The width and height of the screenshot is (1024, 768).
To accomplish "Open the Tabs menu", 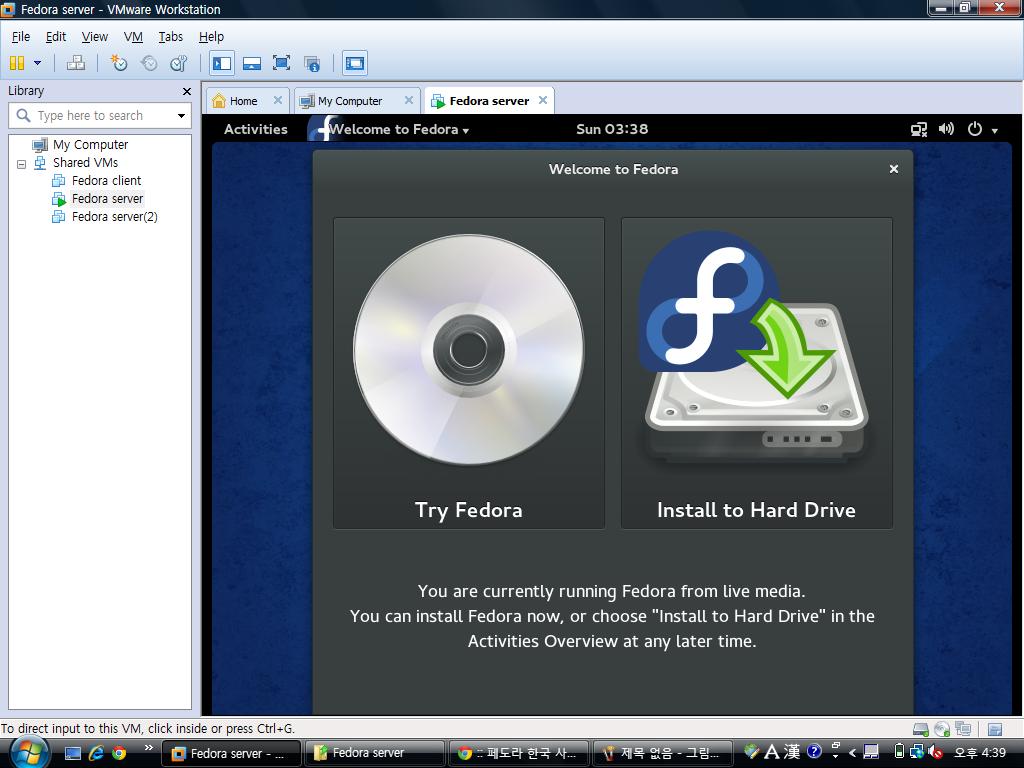I will point(170,37).
